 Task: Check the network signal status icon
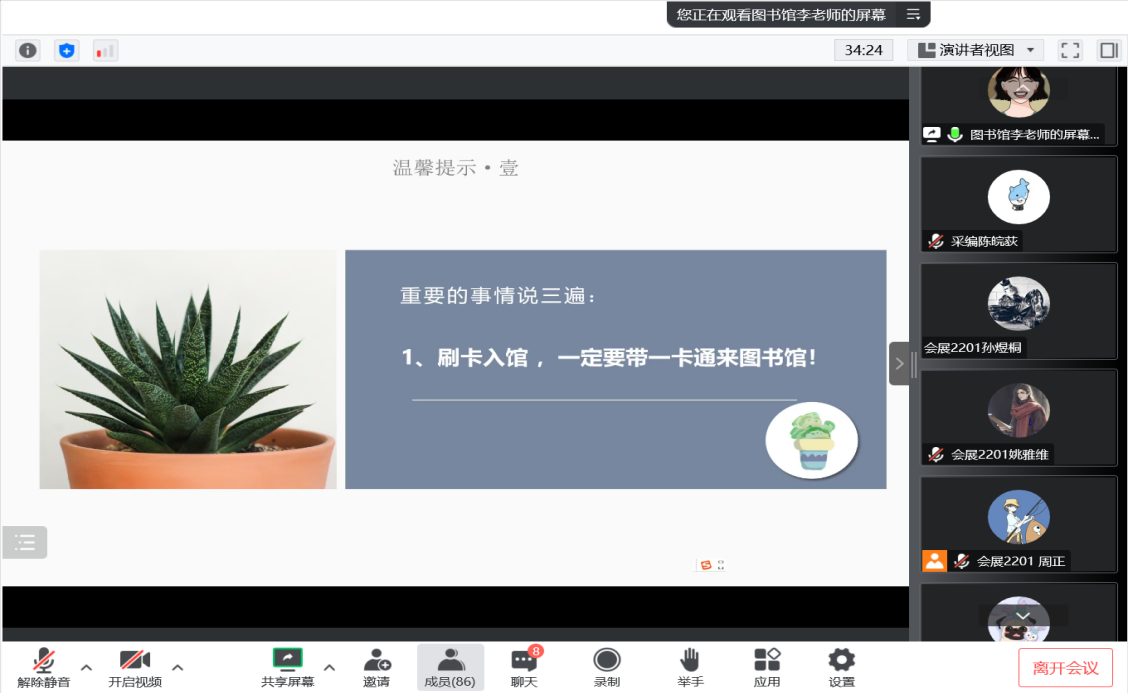pyautogui.click(x=105, y=50)
